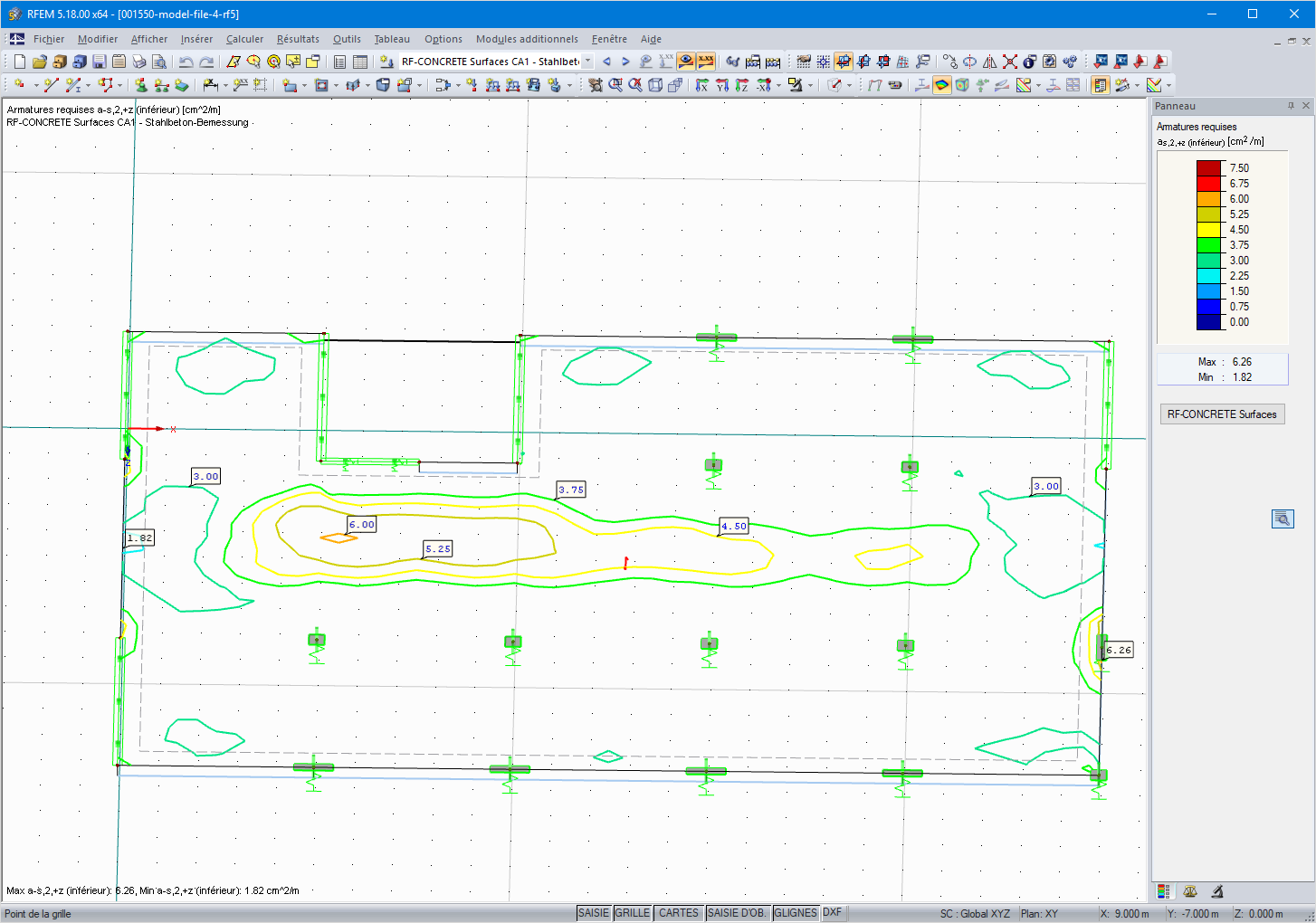Click the view in X direction icon
This screenshot has height=923, width=1316.
[702, 85]
